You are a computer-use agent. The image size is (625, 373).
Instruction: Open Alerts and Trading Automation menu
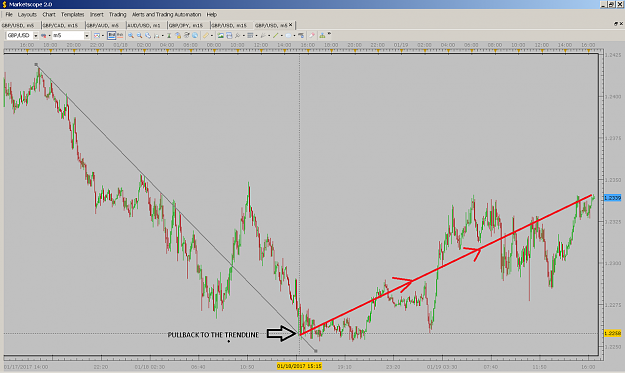tap(166, 14)
